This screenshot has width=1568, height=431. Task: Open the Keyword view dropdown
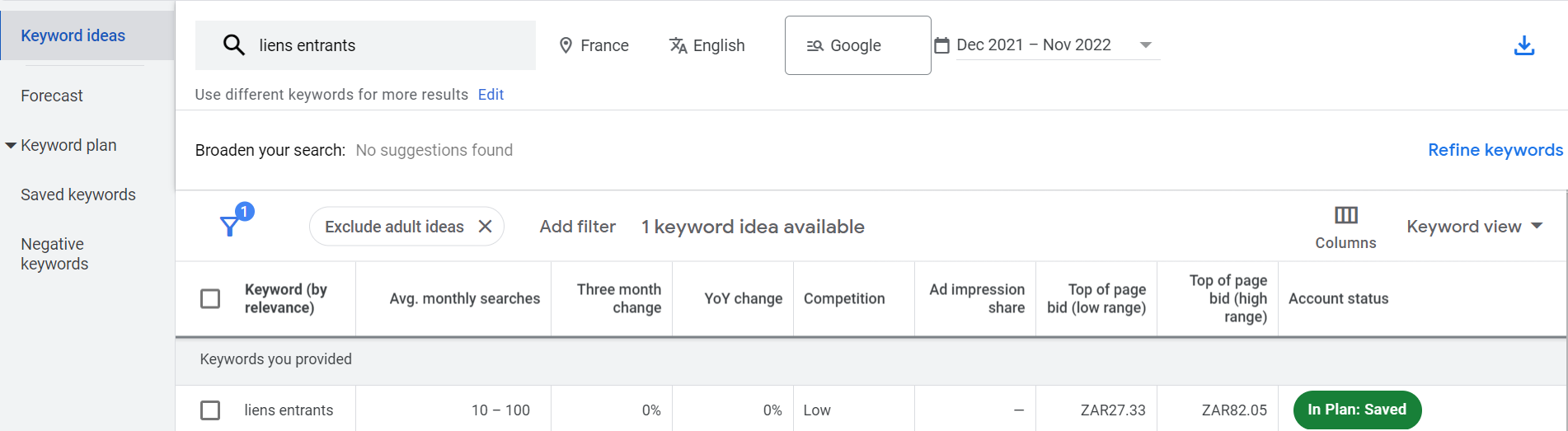pos(1473,227)
